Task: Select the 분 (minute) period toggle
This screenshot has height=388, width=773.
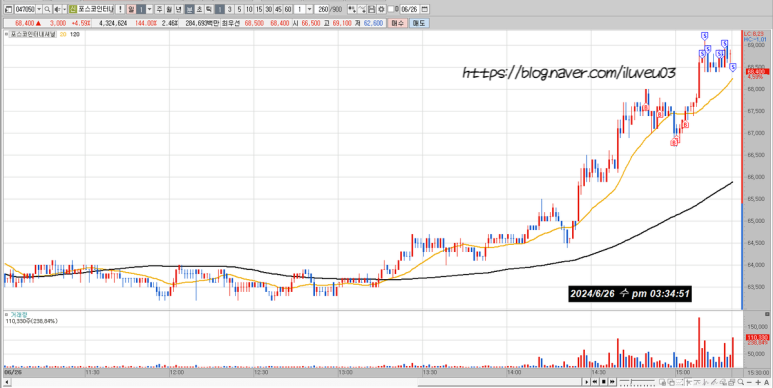Action: 189,9
